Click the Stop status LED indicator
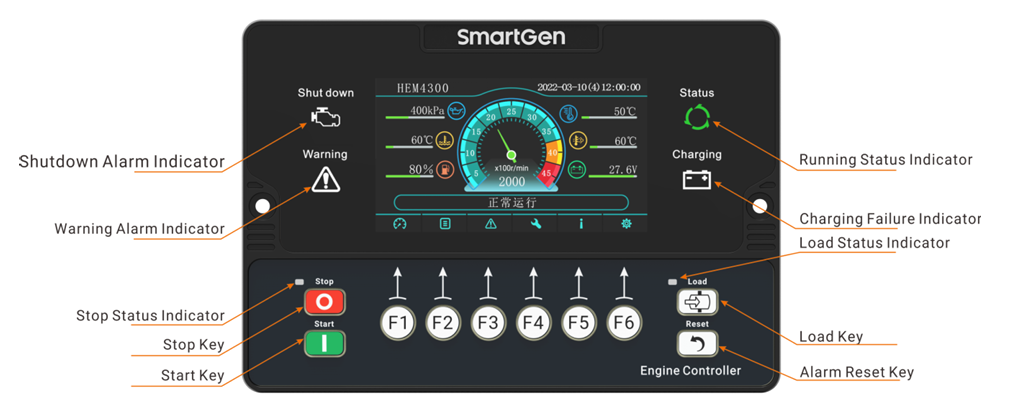Image resolution: width=1016 pixels, height=395 pixels. [299, 282]
